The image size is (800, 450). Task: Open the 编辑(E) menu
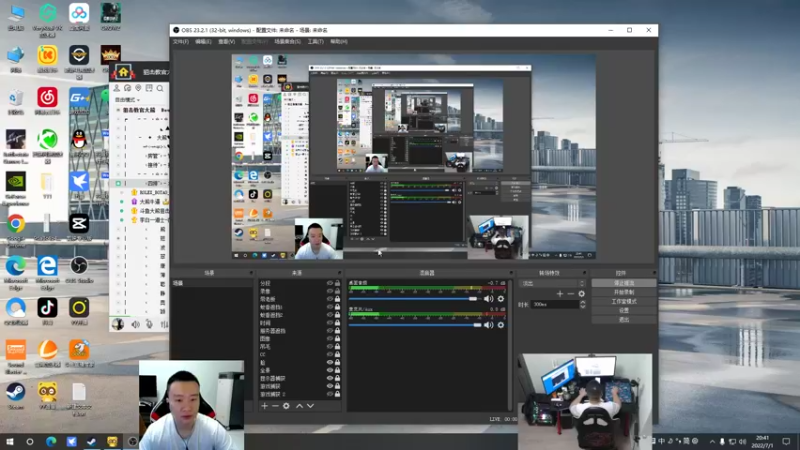click(x=203, y=42)
